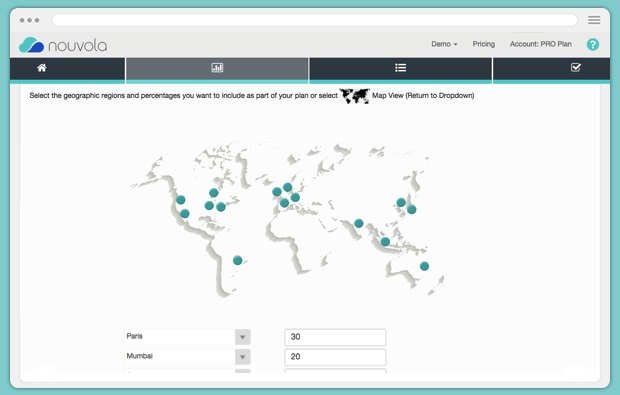Open the browser hamburger menu icon

pyautogui.click(x=594, y=20)
